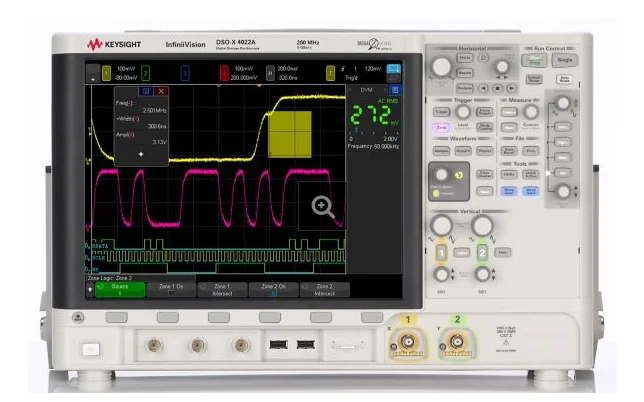Push the Save/Recall key
This screenshot has width=644, height=402.
[x=508, y=151]
